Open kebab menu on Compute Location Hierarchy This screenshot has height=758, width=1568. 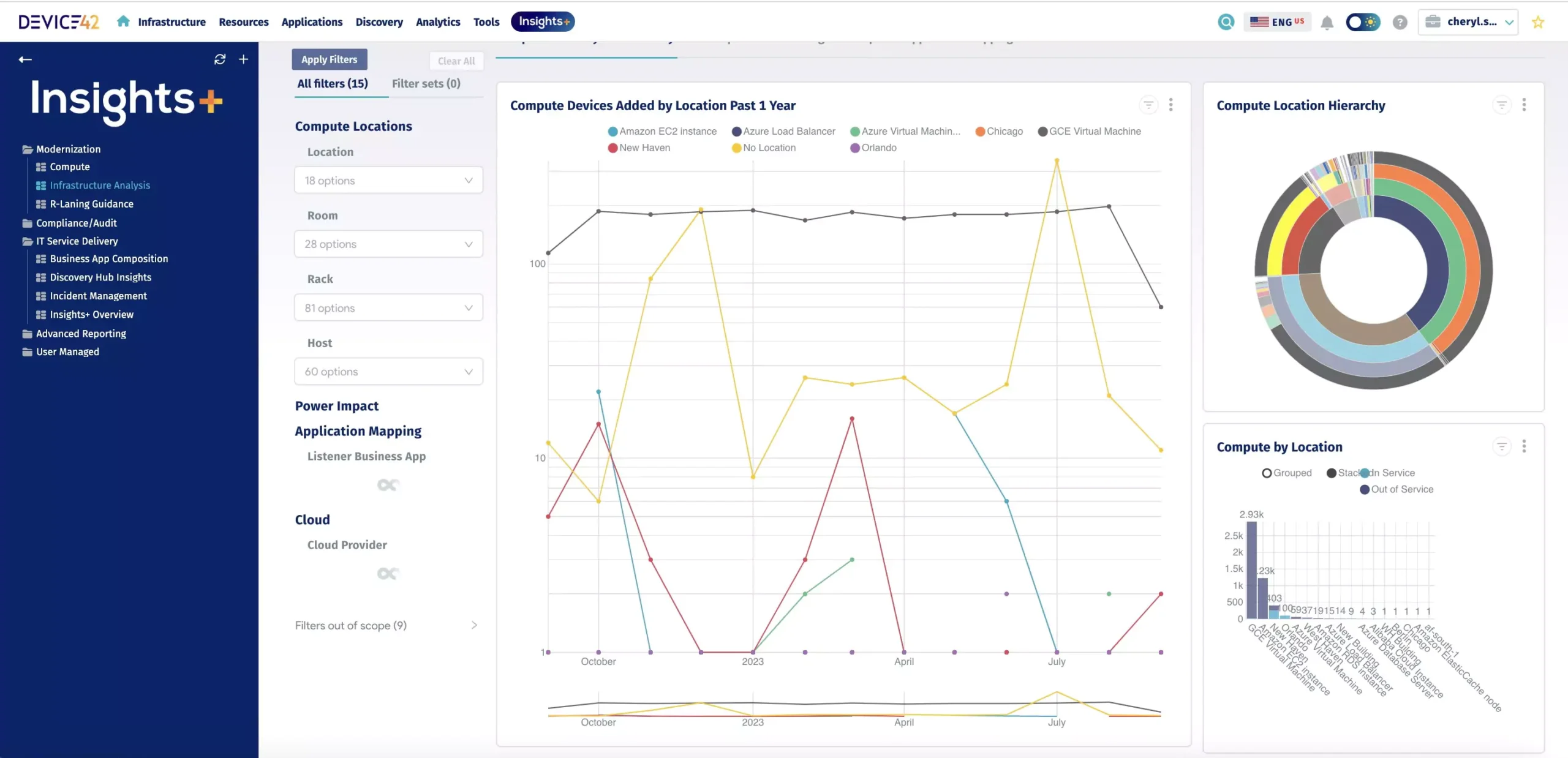click(x=1524, y=105)
